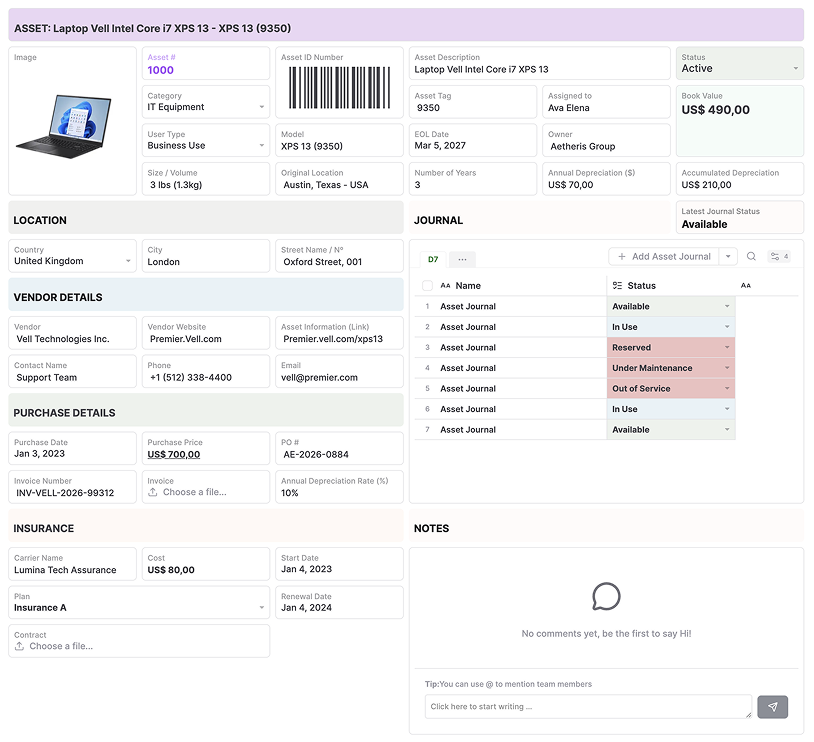This screenshot has width=814, height=742.
Task: Click the AA icon next to Name header
Action: [x=445, y=286]
